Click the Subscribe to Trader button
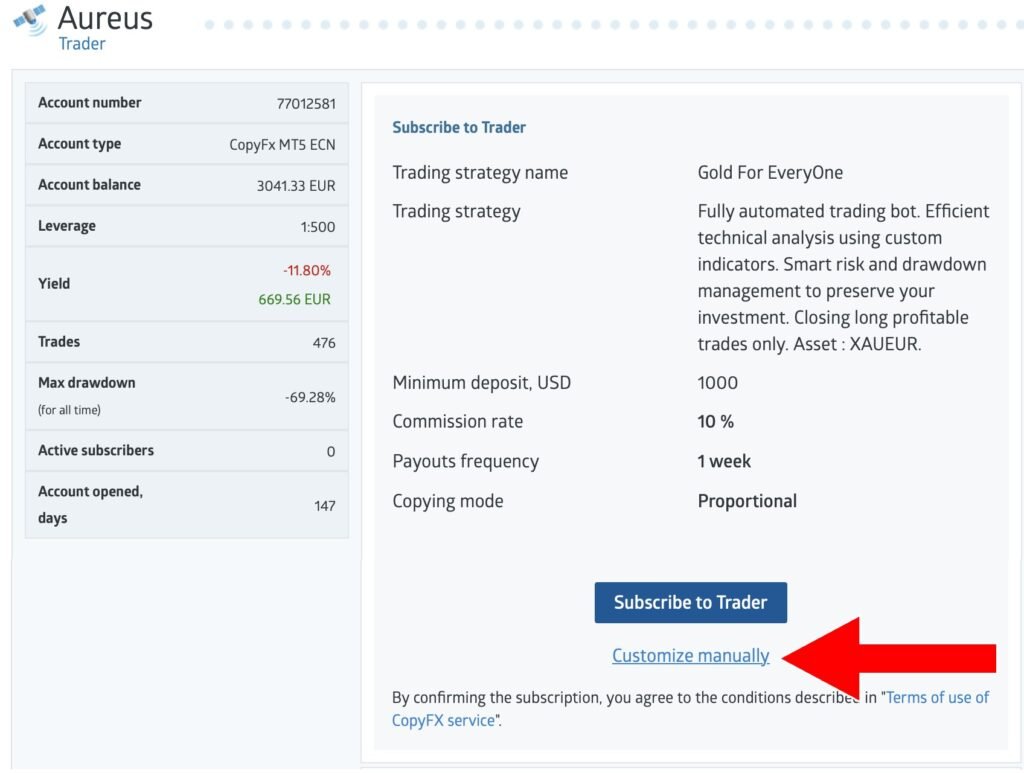 click(690, 603)
